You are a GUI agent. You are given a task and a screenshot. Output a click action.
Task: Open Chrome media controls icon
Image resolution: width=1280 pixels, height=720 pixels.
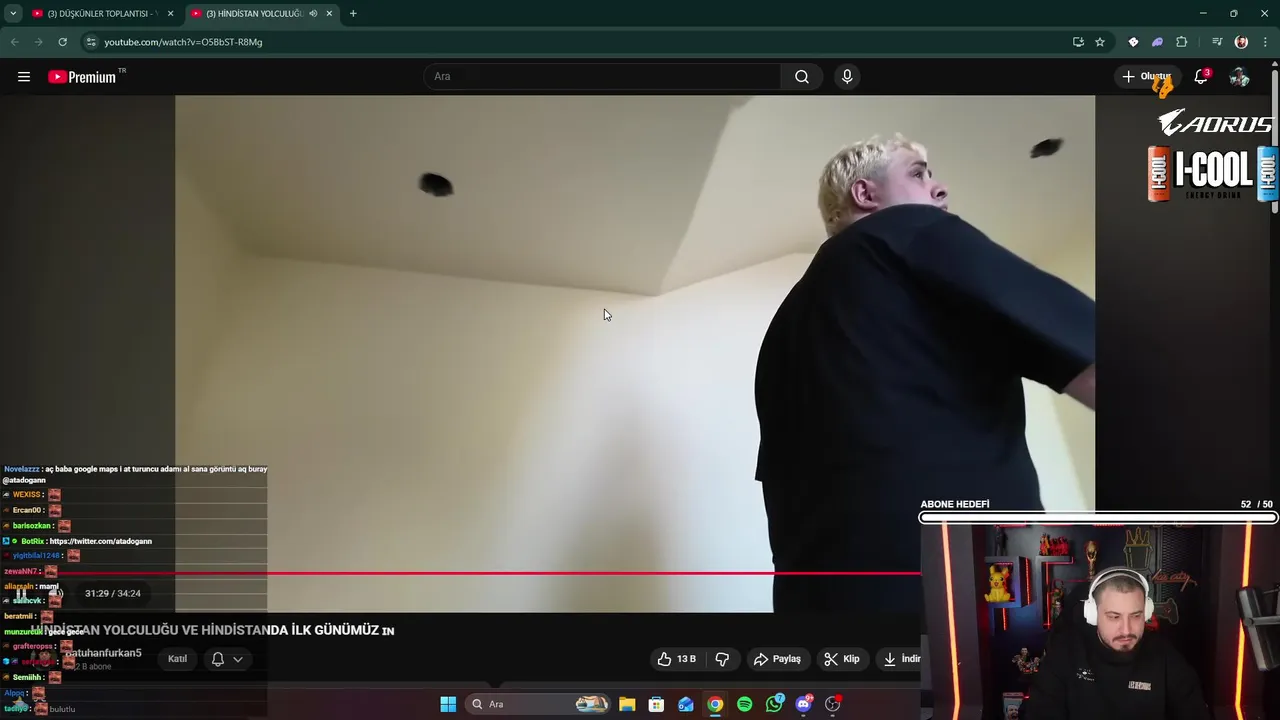tap(1217, 42)
